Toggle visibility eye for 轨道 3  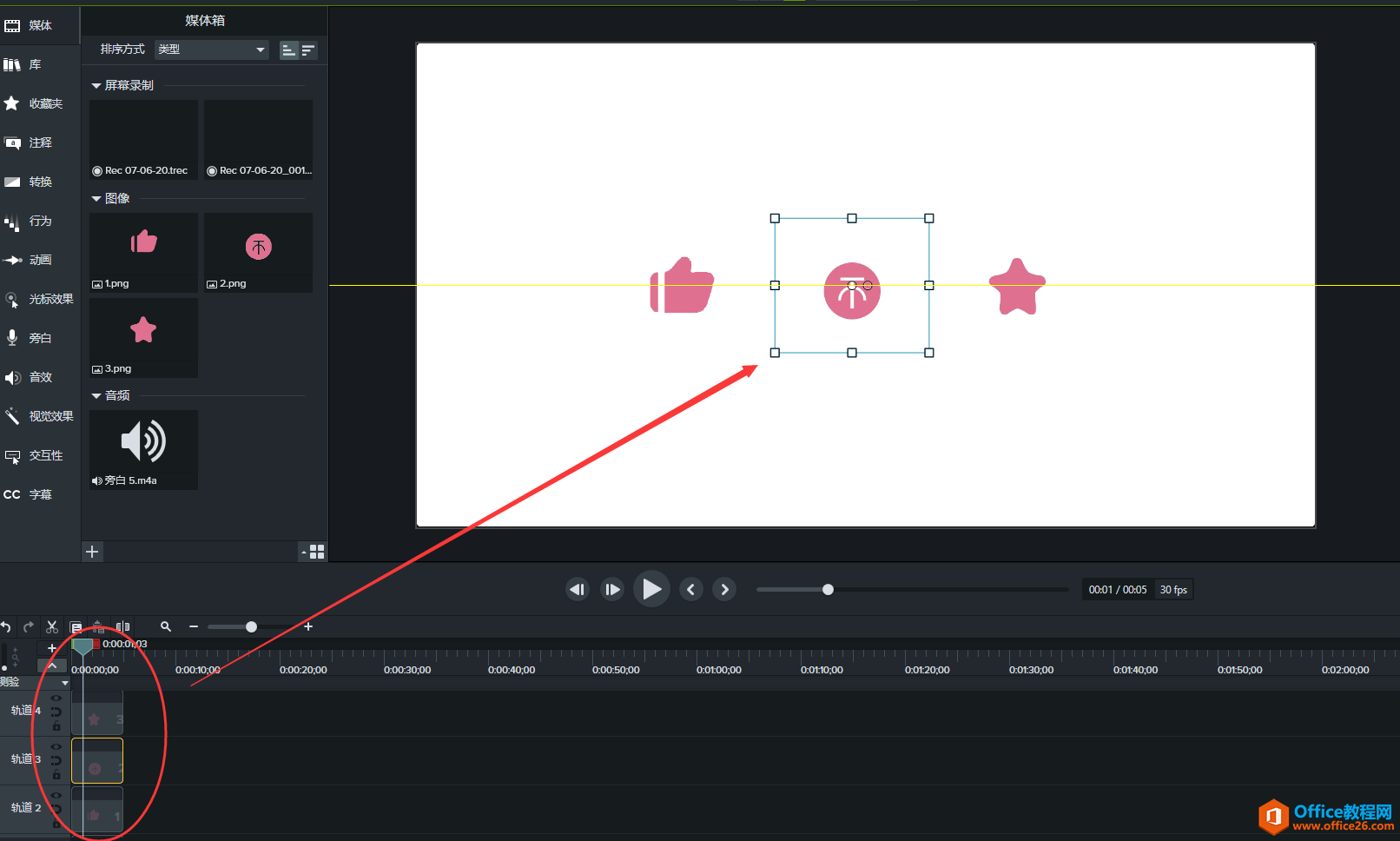[x=56, y=747]
